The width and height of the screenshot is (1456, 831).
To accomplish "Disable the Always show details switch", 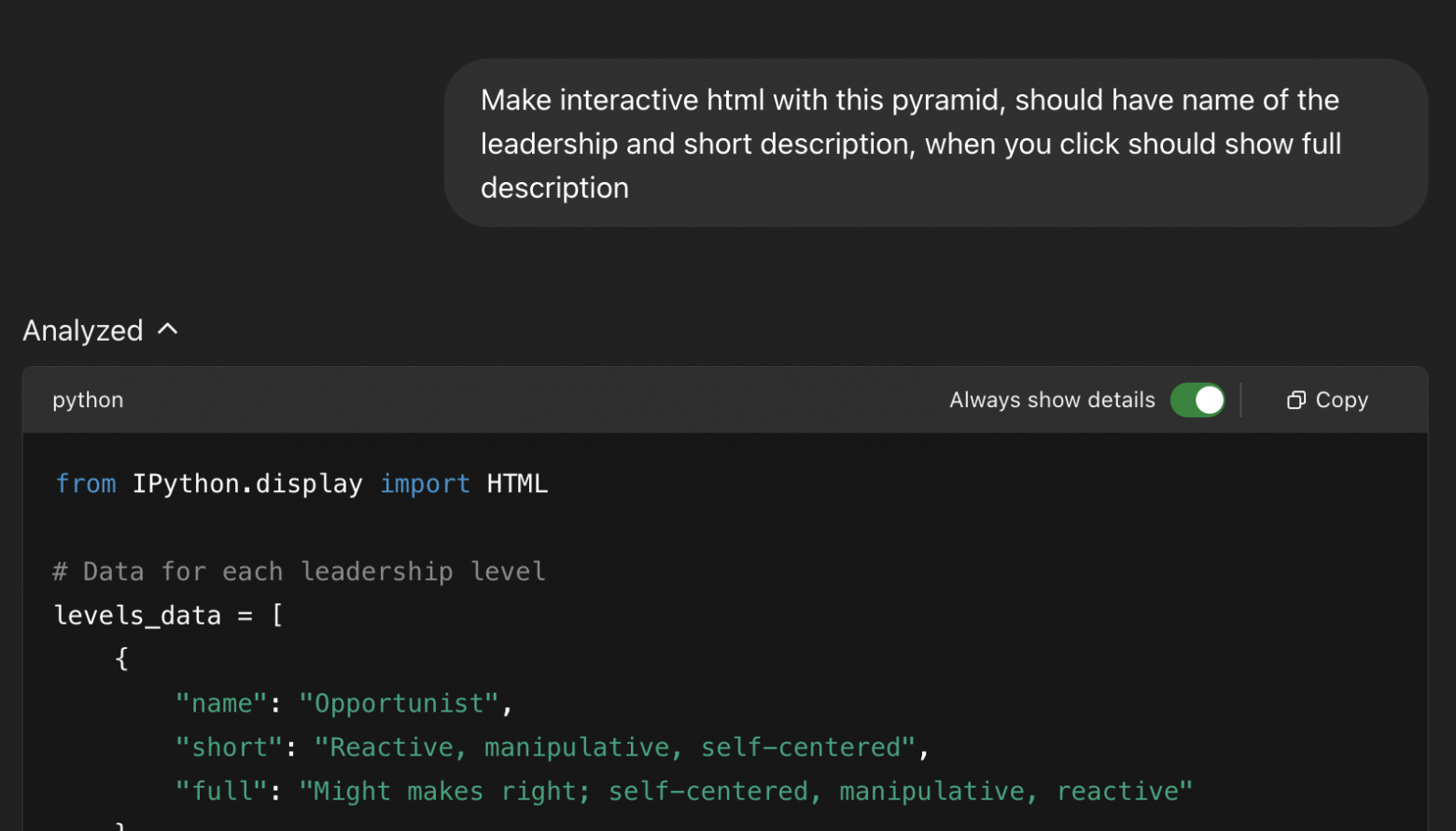I will (x=1197, y=400).
